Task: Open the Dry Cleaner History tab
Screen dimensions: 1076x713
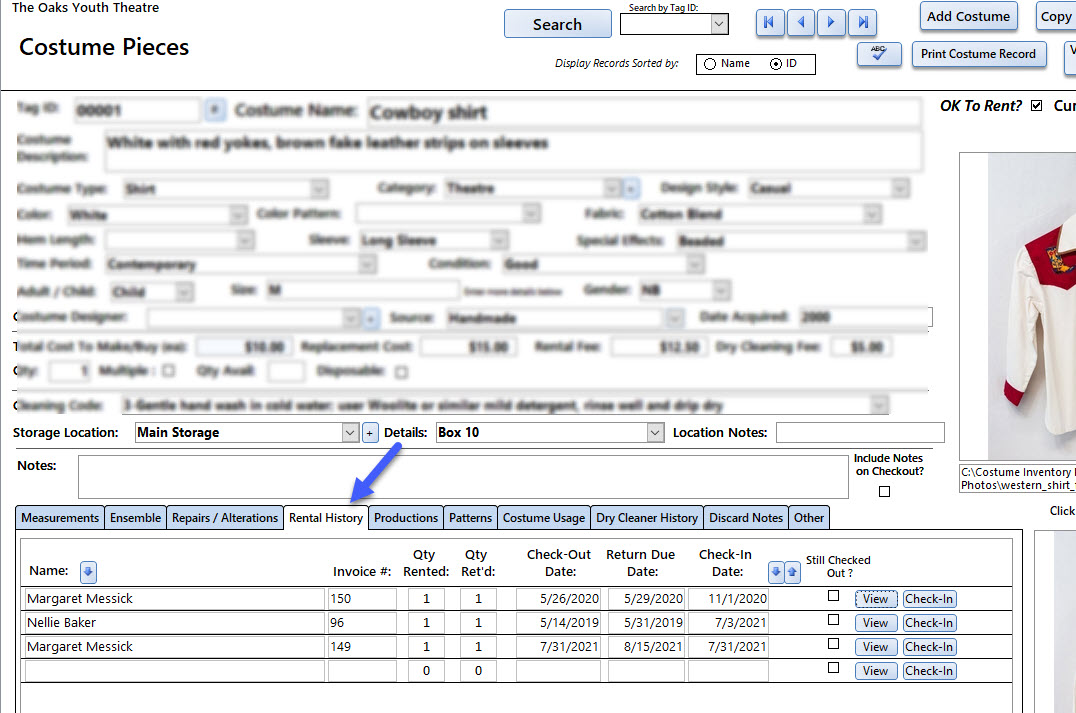Action: coord(647,518)
